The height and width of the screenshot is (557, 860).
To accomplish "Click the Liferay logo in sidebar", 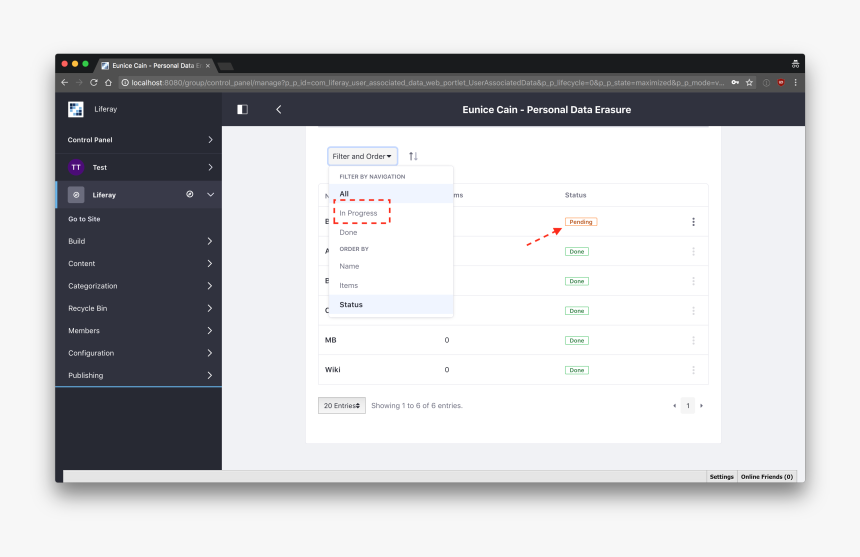I will tap(76, 109).
